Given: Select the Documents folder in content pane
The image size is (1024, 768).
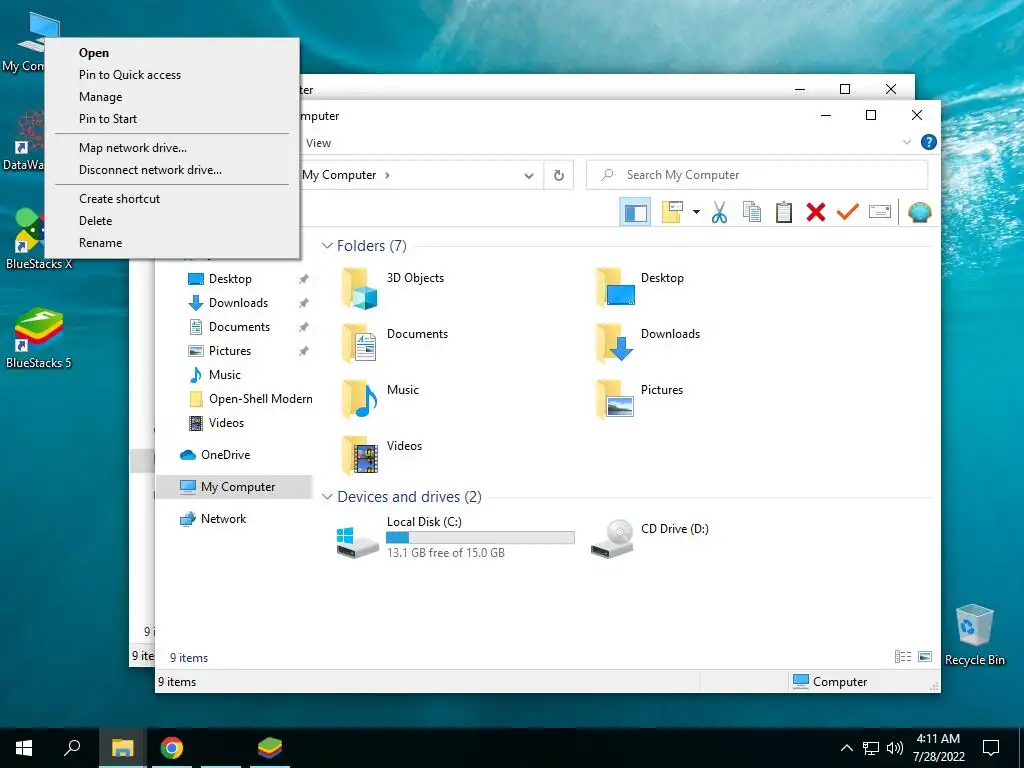Looking at the screenshot, I should (395, 344).
